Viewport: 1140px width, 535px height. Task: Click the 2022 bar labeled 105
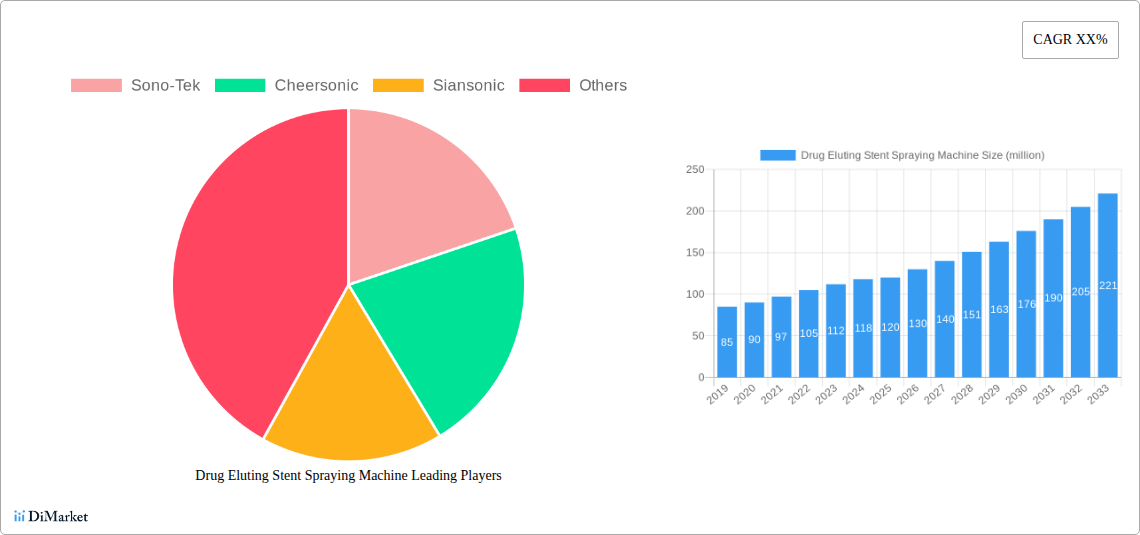[x=808, y=333]
